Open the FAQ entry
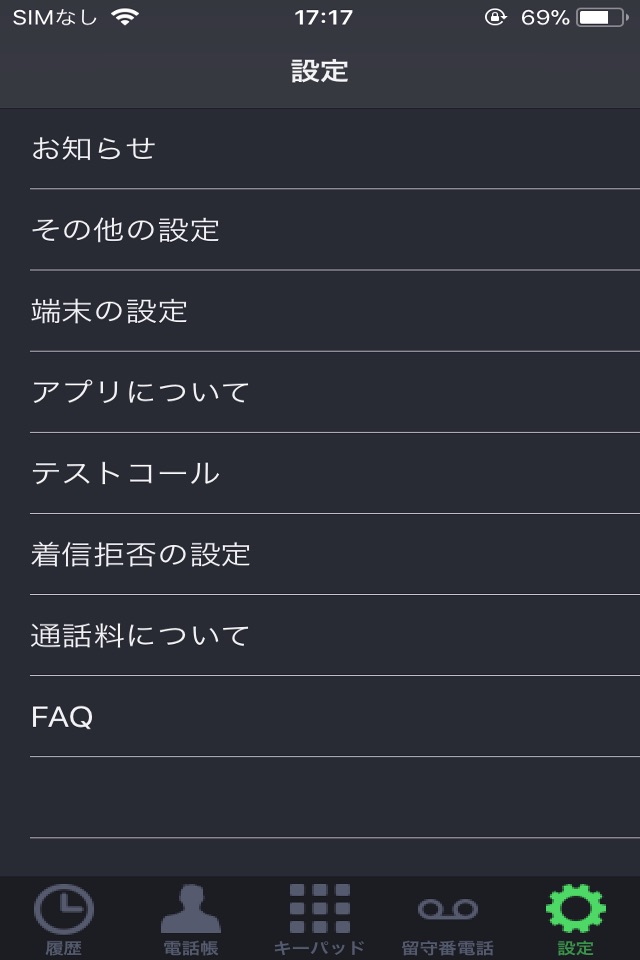Viewport: 640px width, 960px height. click(x=320, y=716)
